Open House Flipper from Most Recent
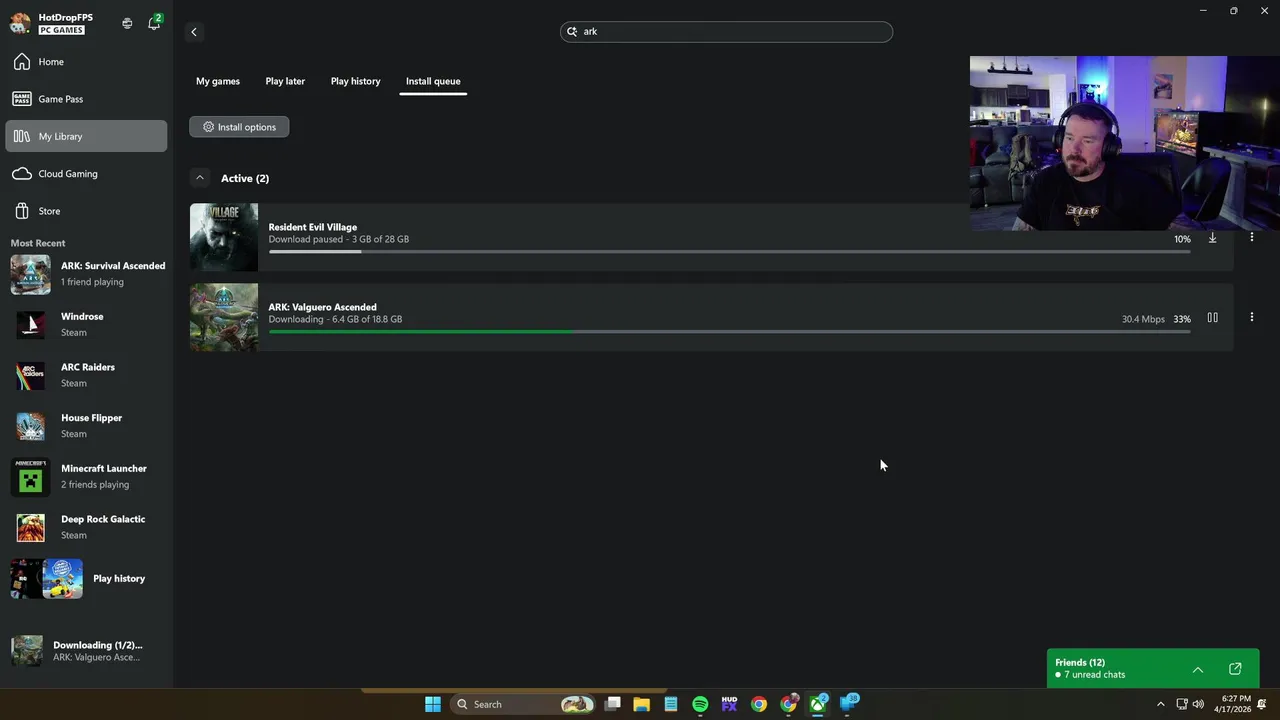This screenshot has width=1280, height=720. (x=88, y=426)
